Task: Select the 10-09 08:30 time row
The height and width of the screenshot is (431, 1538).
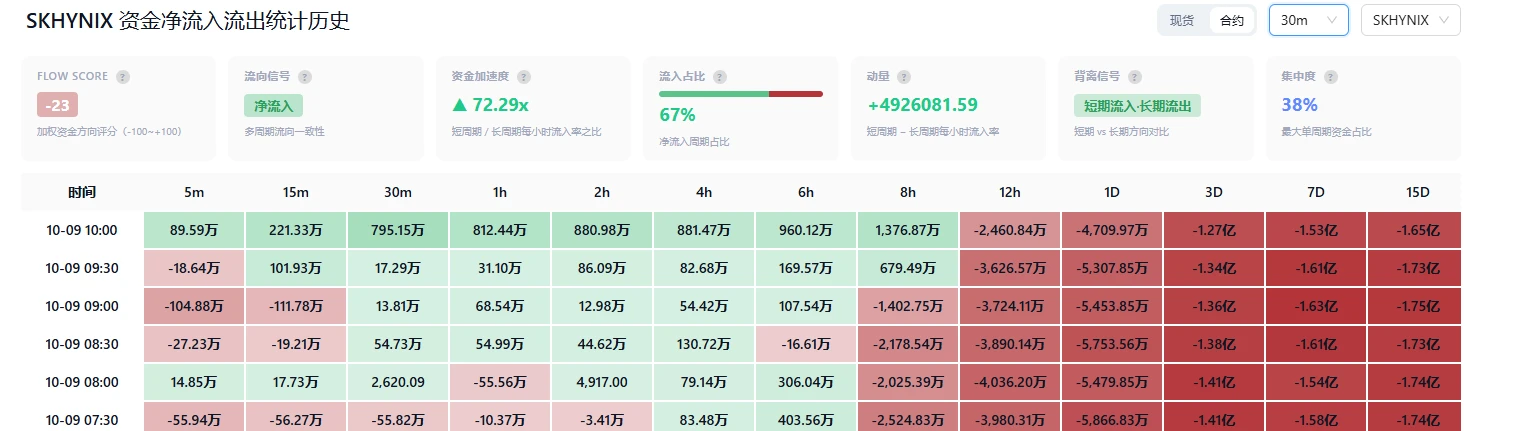Action: 741,344
